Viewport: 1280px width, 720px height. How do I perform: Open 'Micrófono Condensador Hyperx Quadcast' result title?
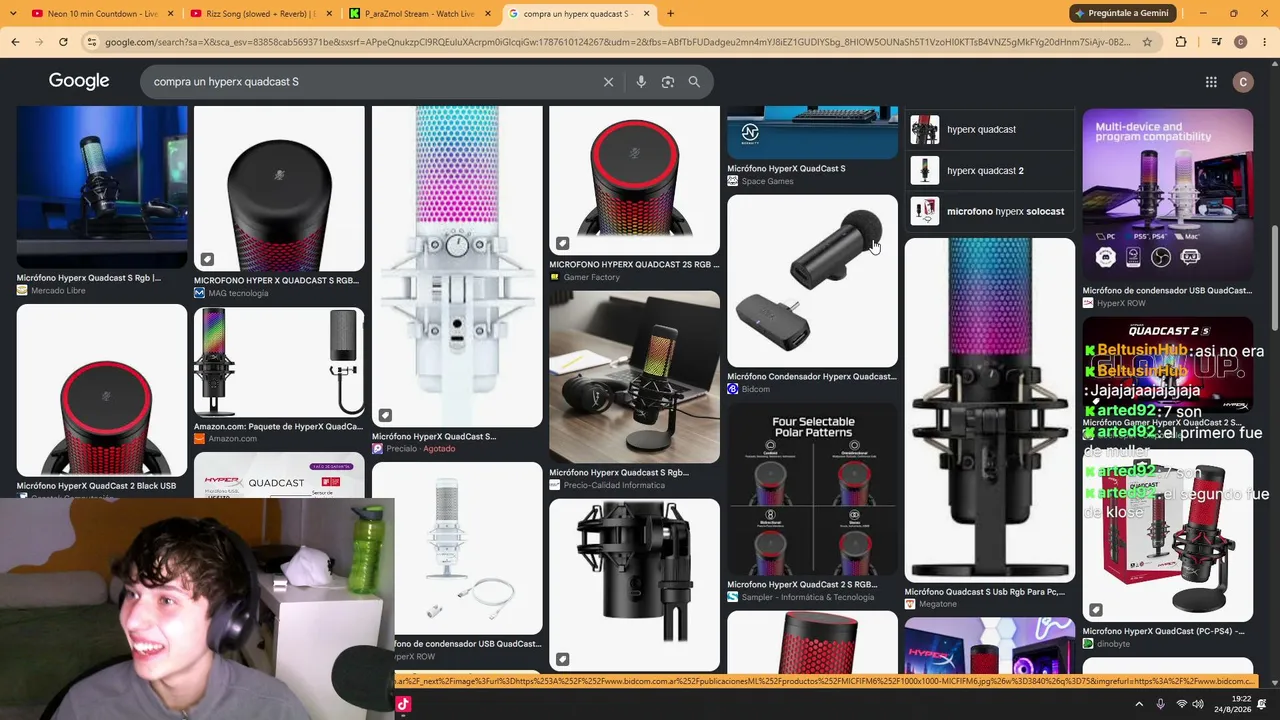[x=812, y=377]
